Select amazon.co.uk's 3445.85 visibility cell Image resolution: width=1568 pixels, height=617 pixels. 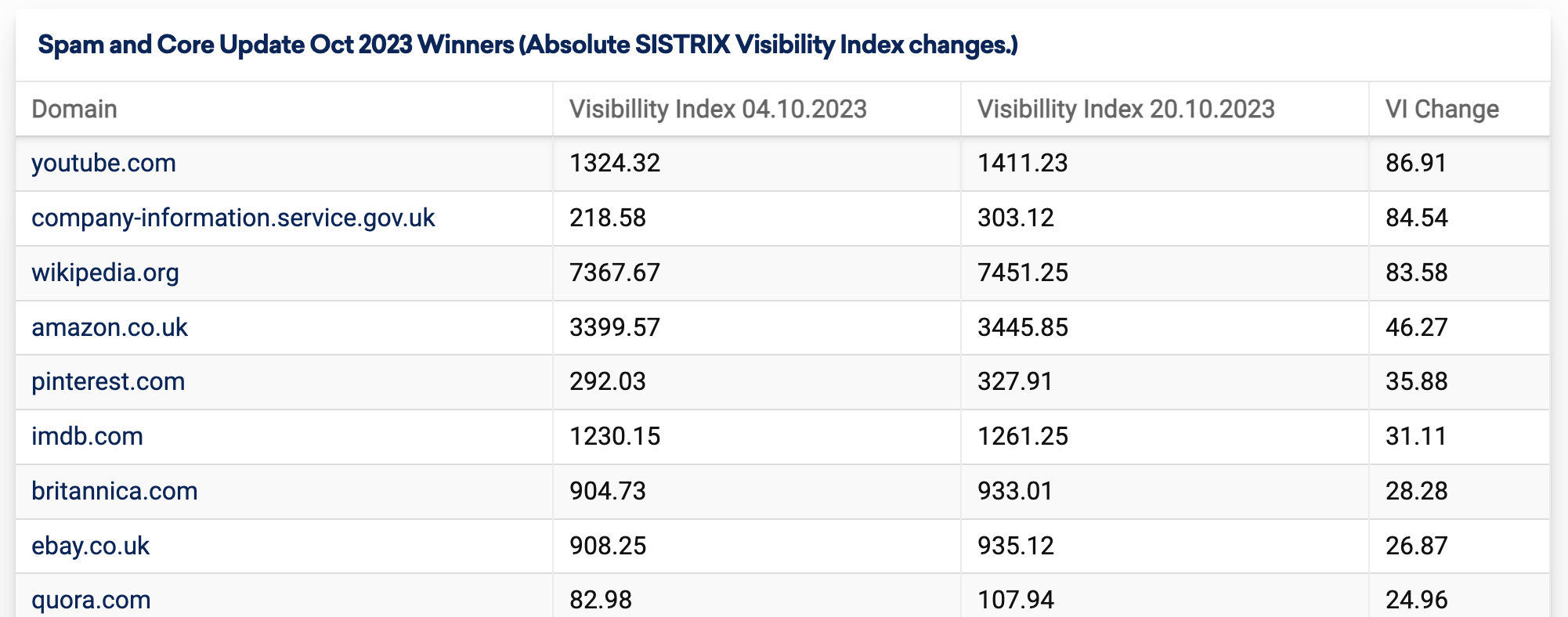click(1023, 327)
